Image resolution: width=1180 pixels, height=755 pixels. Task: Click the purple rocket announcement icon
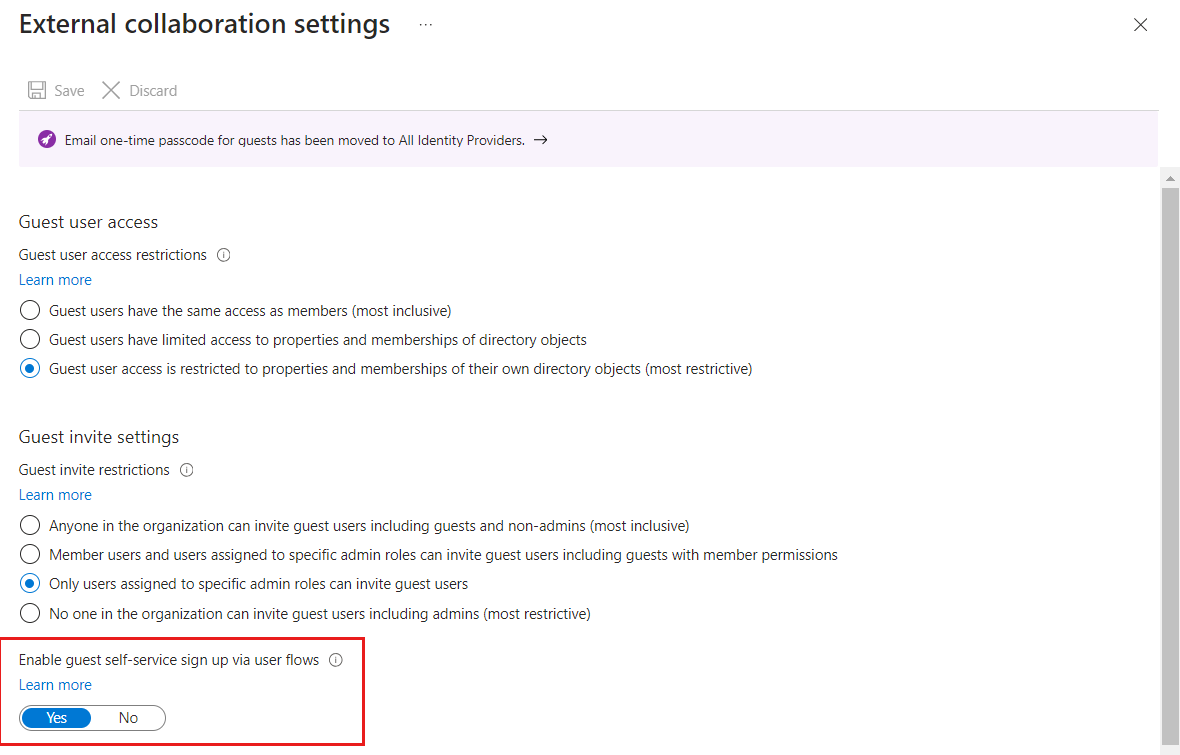pyautogui.click(x=46, y=140)
